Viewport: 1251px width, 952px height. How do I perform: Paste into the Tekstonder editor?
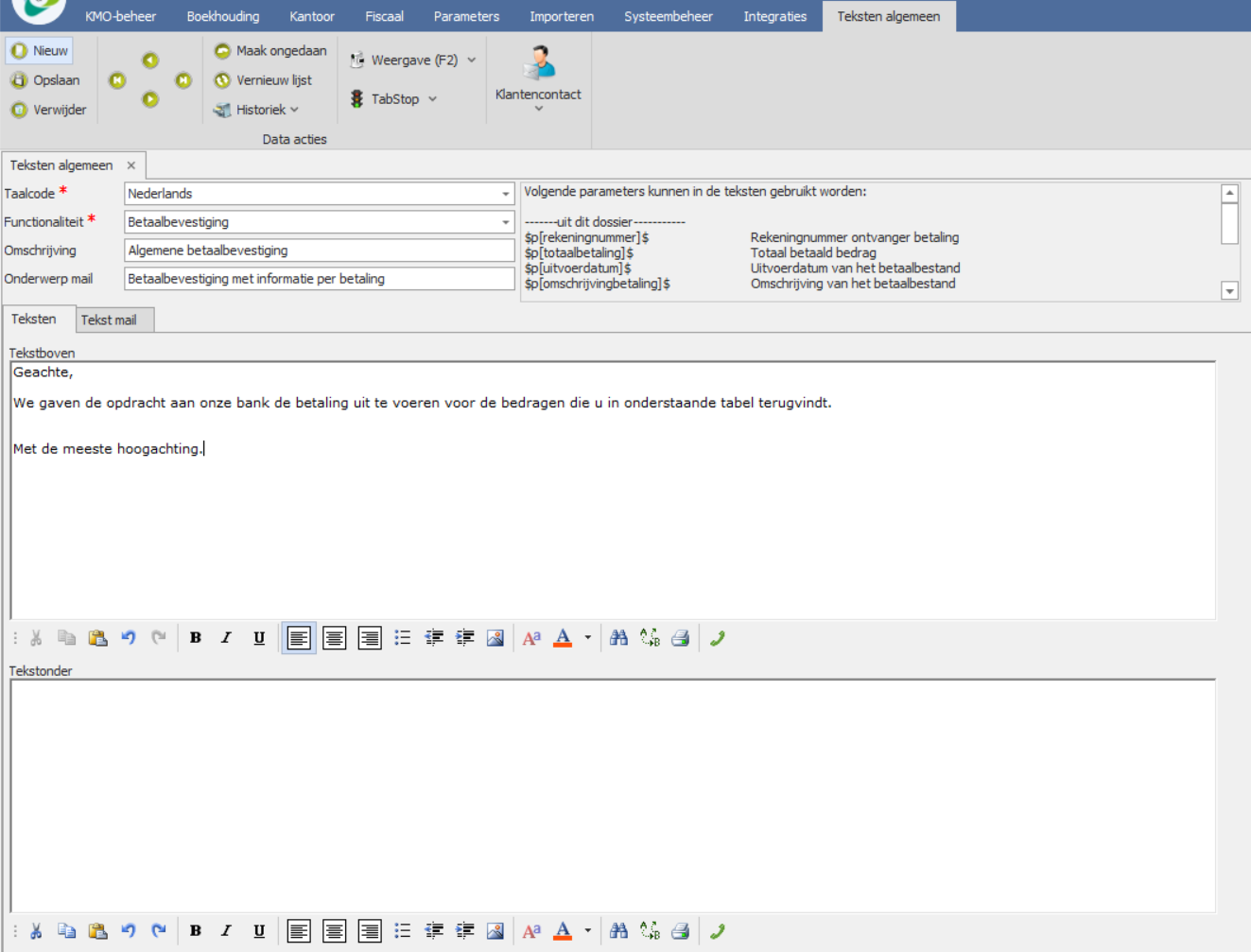click(97, 931)
